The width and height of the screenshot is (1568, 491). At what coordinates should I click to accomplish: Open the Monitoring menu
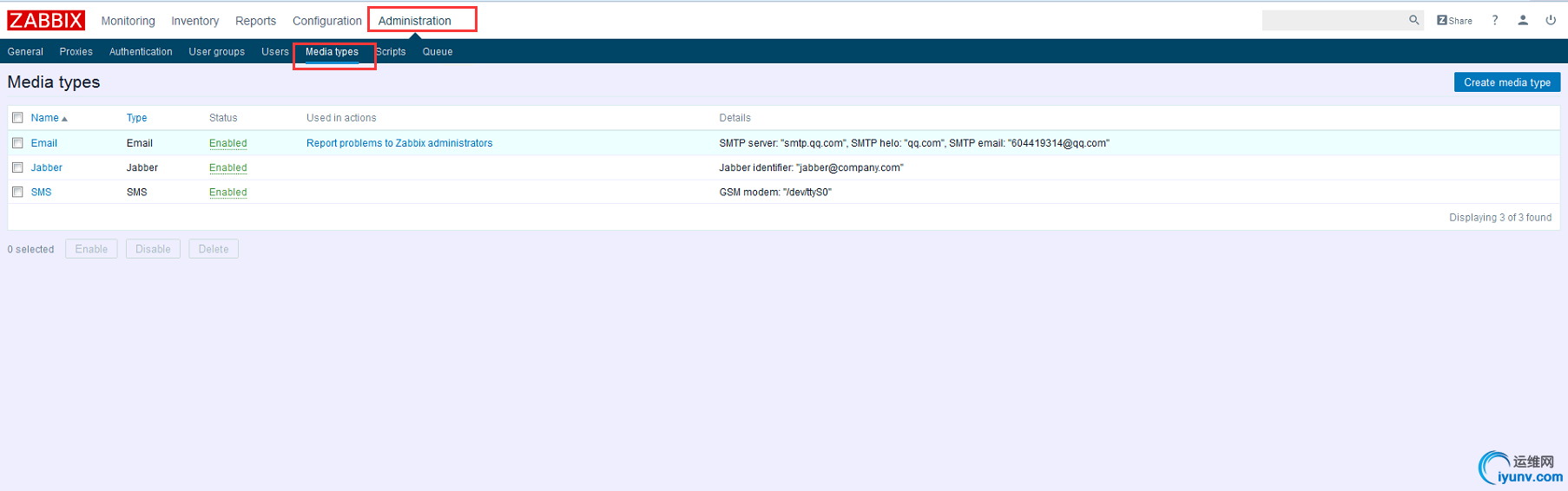[x=128, y=21]
